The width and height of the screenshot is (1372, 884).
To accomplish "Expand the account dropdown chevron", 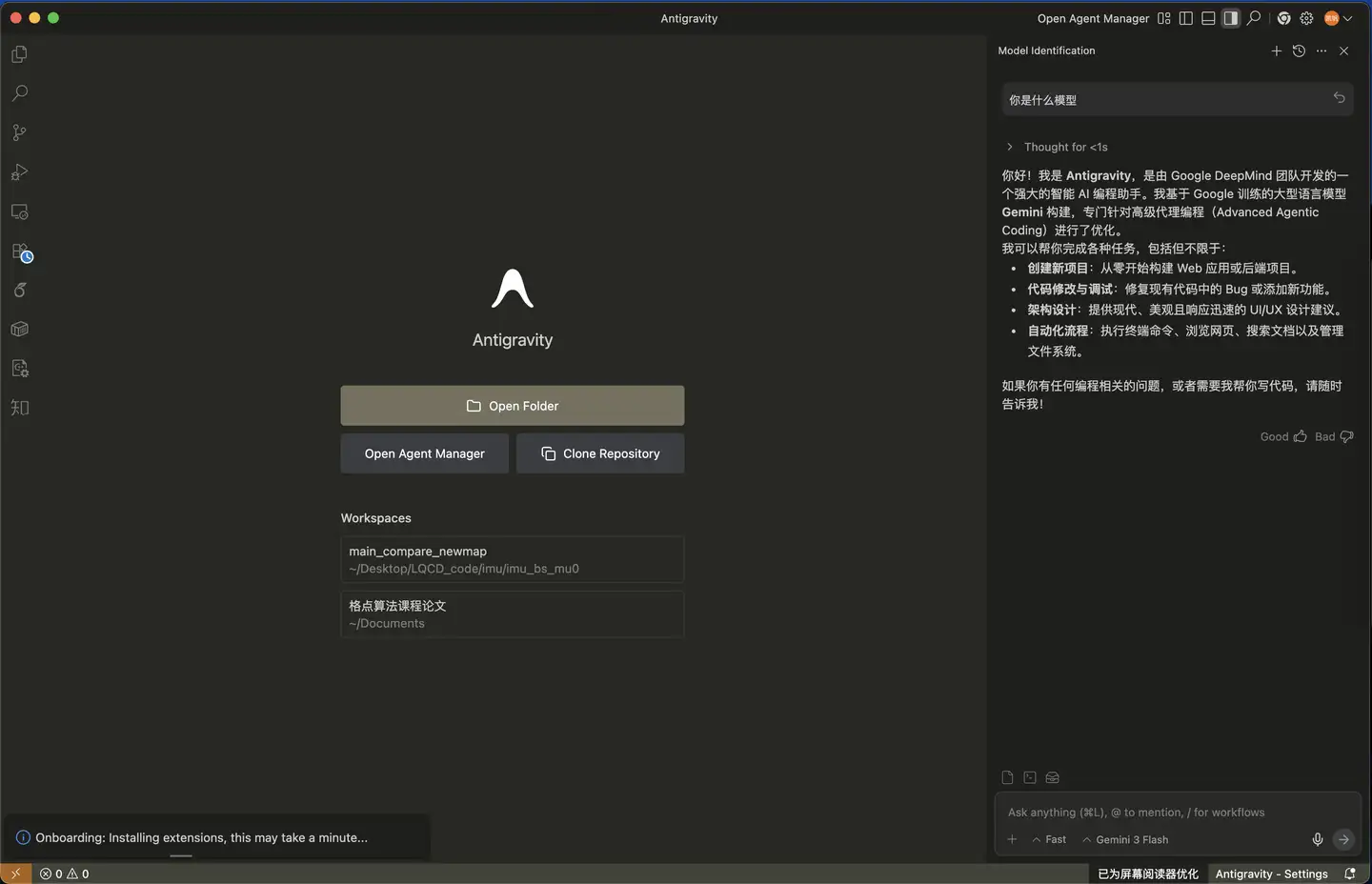I will point(1347,19).
